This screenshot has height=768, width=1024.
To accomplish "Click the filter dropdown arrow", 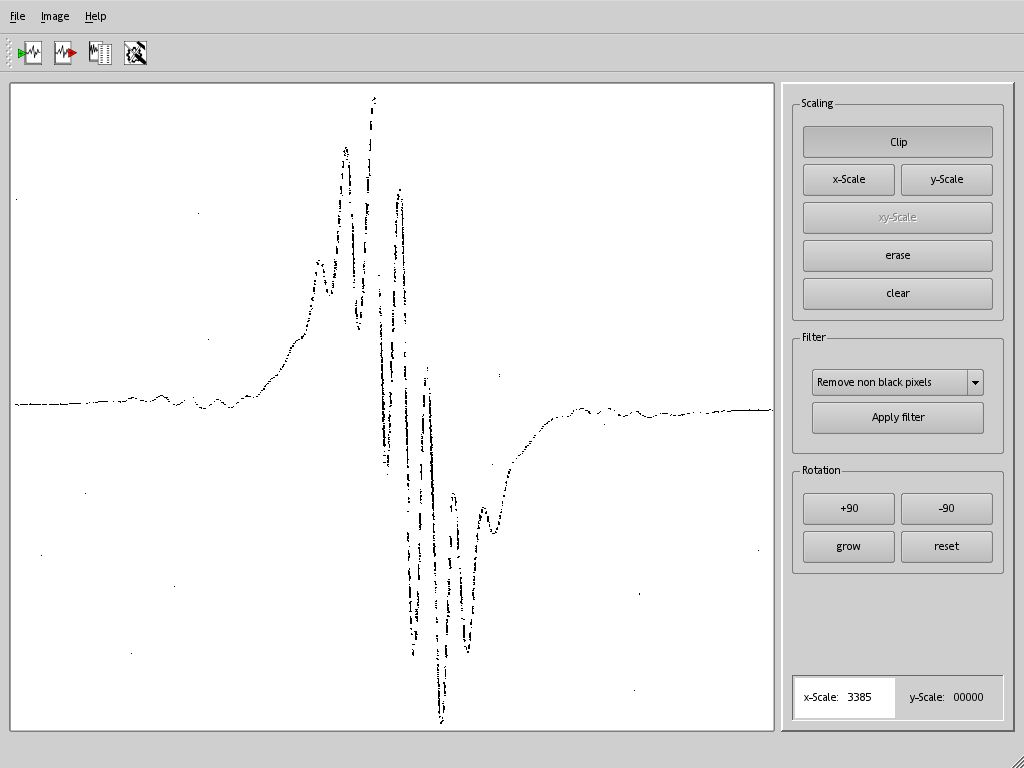I will [975, 383].
